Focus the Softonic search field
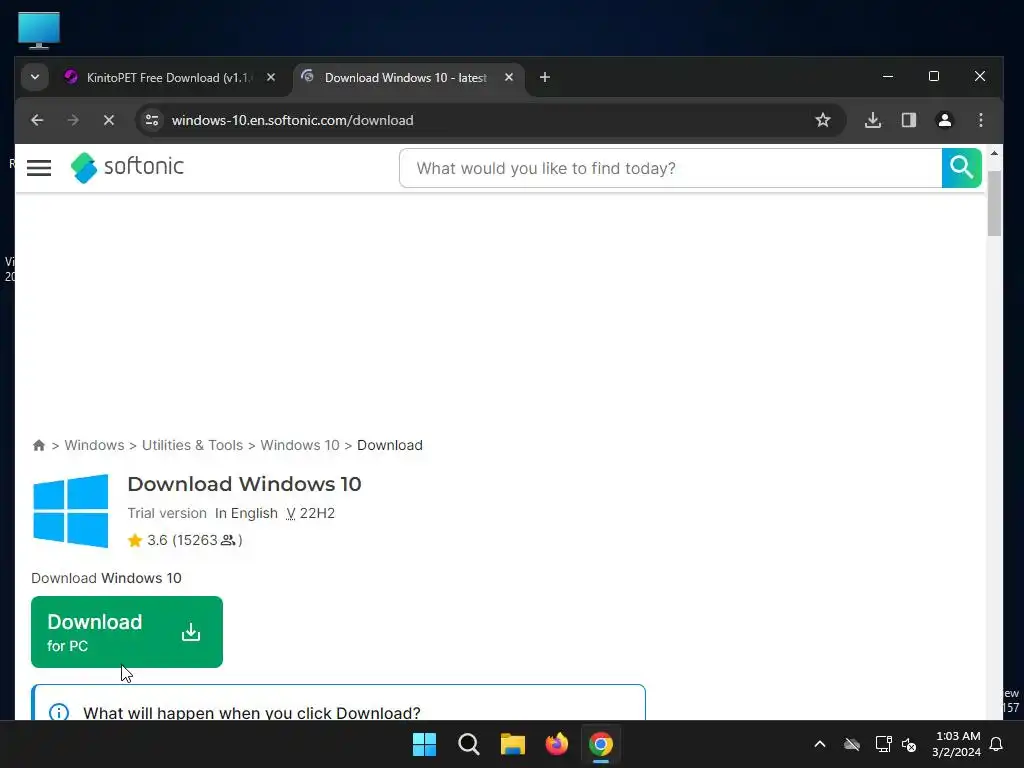The width and height of the screenshot is (1024, 768). [670, 168]
